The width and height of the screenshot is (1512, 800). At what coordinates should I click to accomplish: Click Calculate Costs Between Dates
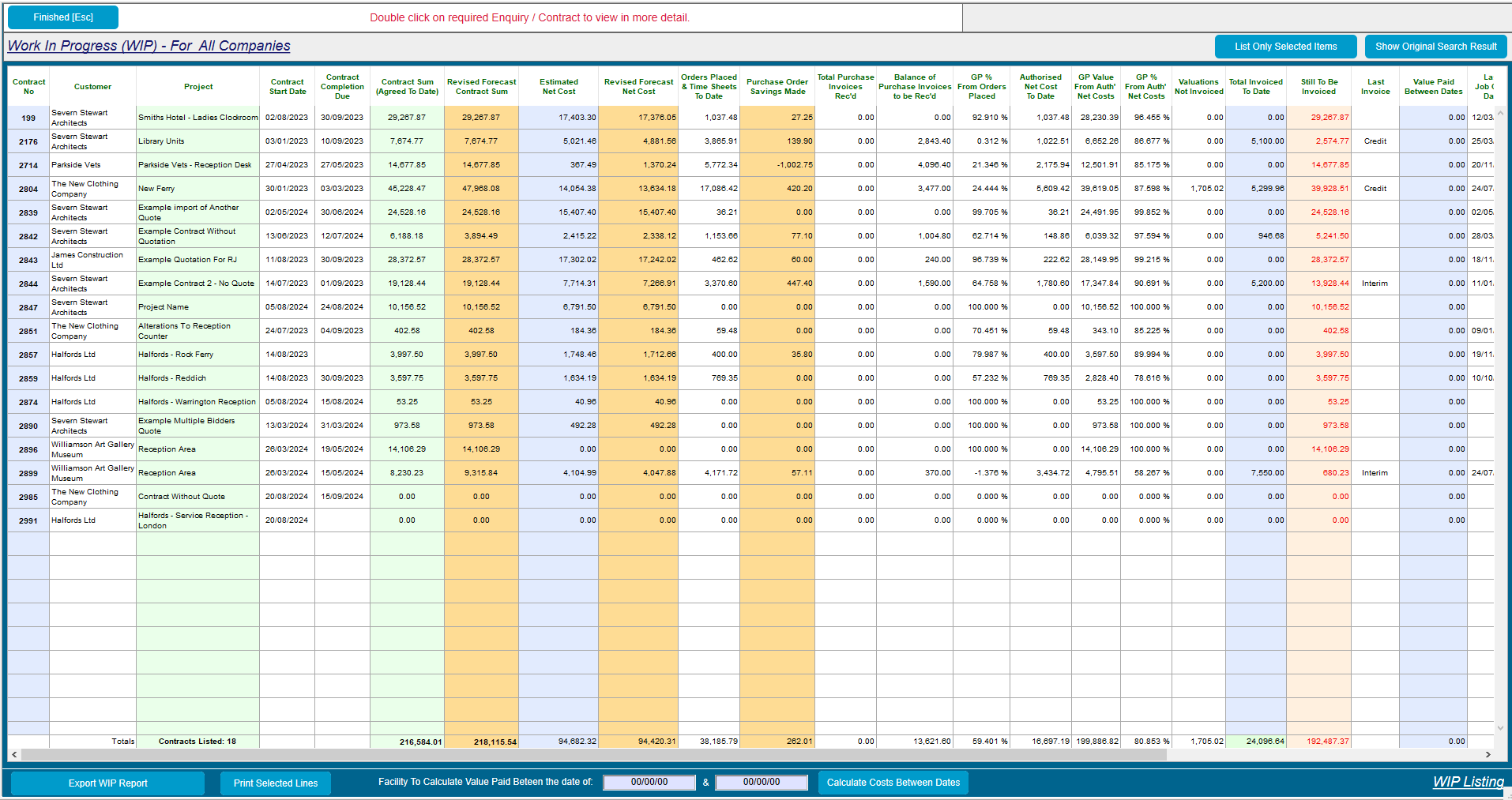pos(893,783)
